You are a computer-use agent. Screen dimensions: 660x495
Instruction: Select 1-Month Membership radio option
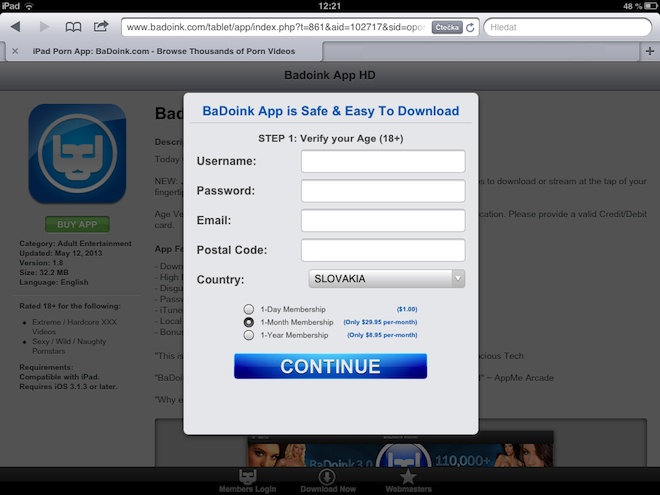(249, 322)
